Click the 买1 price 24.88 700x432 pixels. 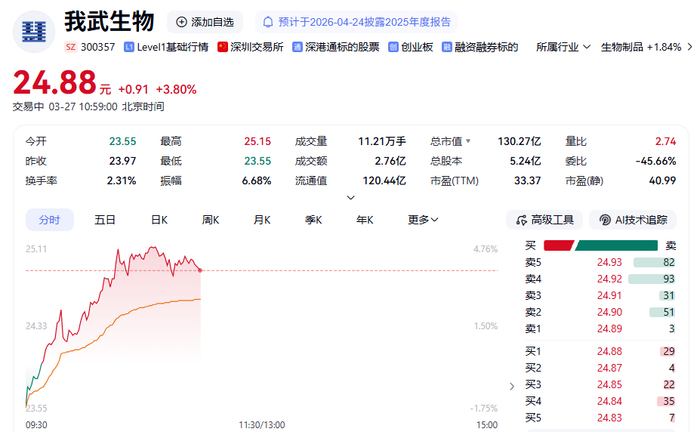609,352
